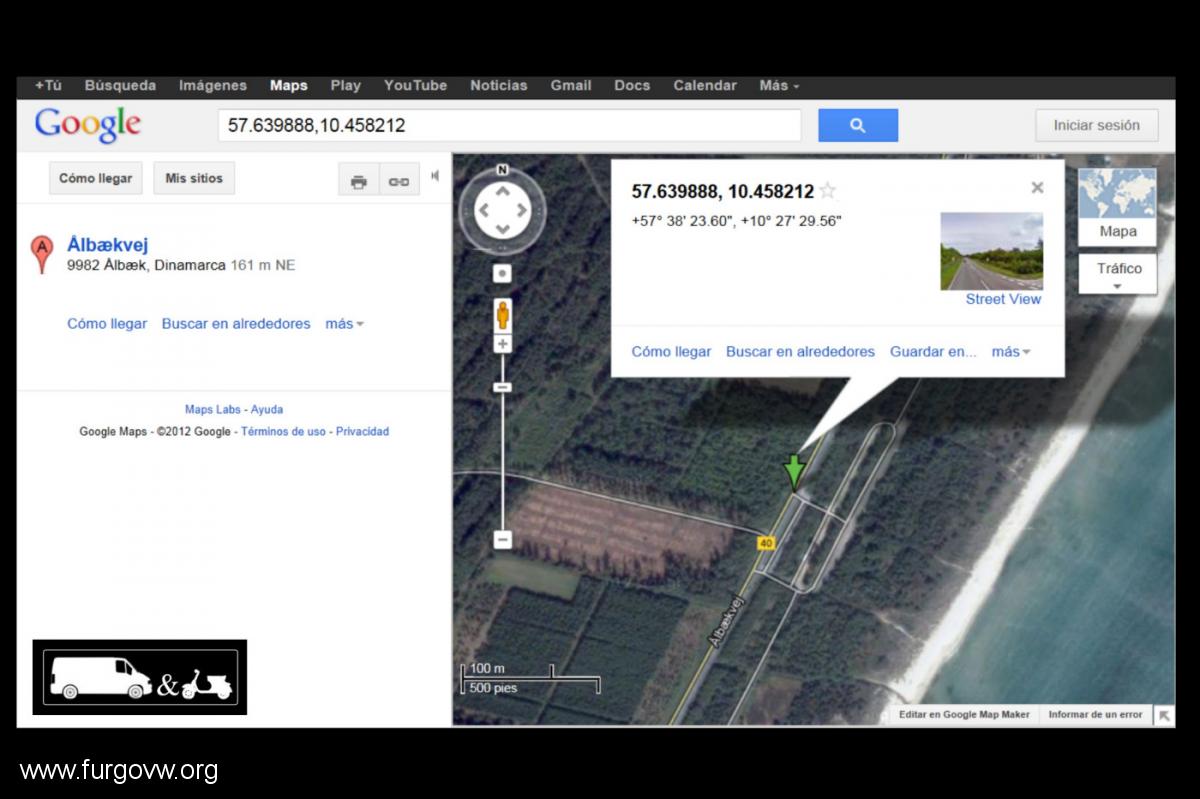The width and height of the screenshot is (1200, 799).
Task: Click the my-location button below compass
Action: (503, 273)
